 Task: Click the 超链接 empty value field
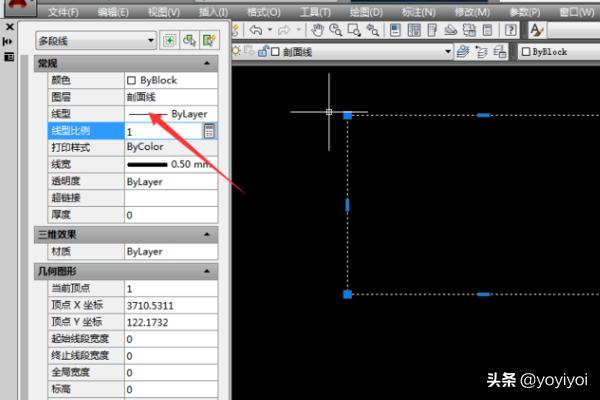(171, 198)
